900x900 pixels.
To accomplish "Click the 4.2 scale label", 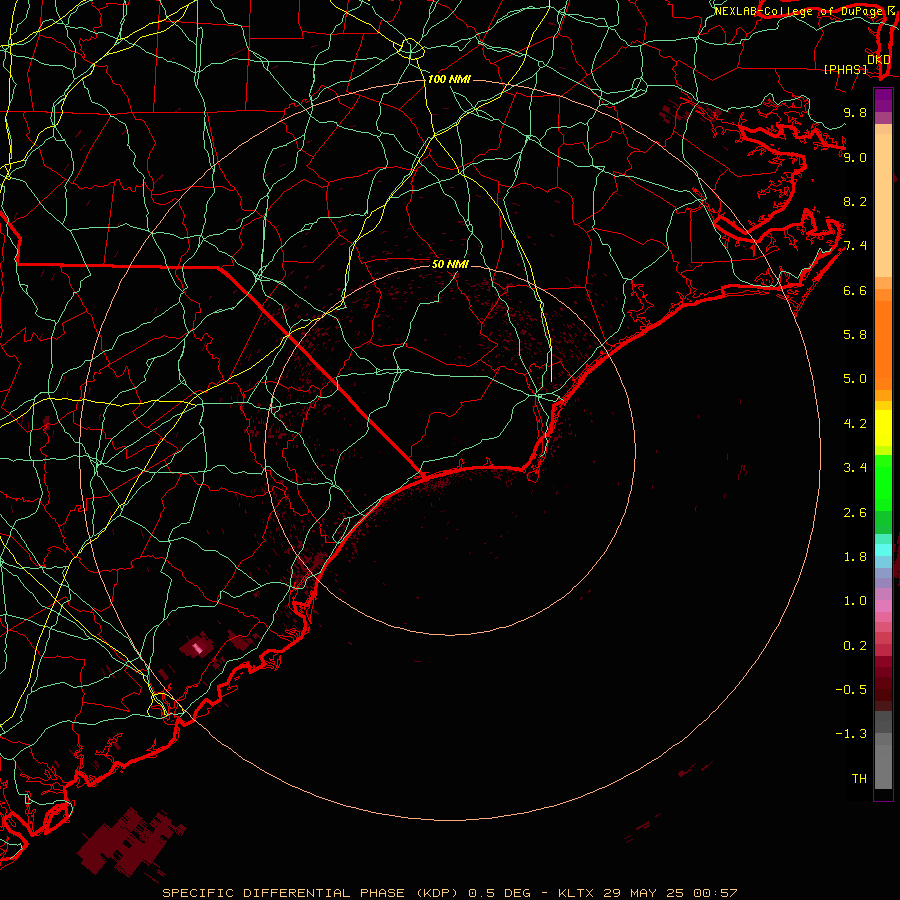I will coord(855,424).
